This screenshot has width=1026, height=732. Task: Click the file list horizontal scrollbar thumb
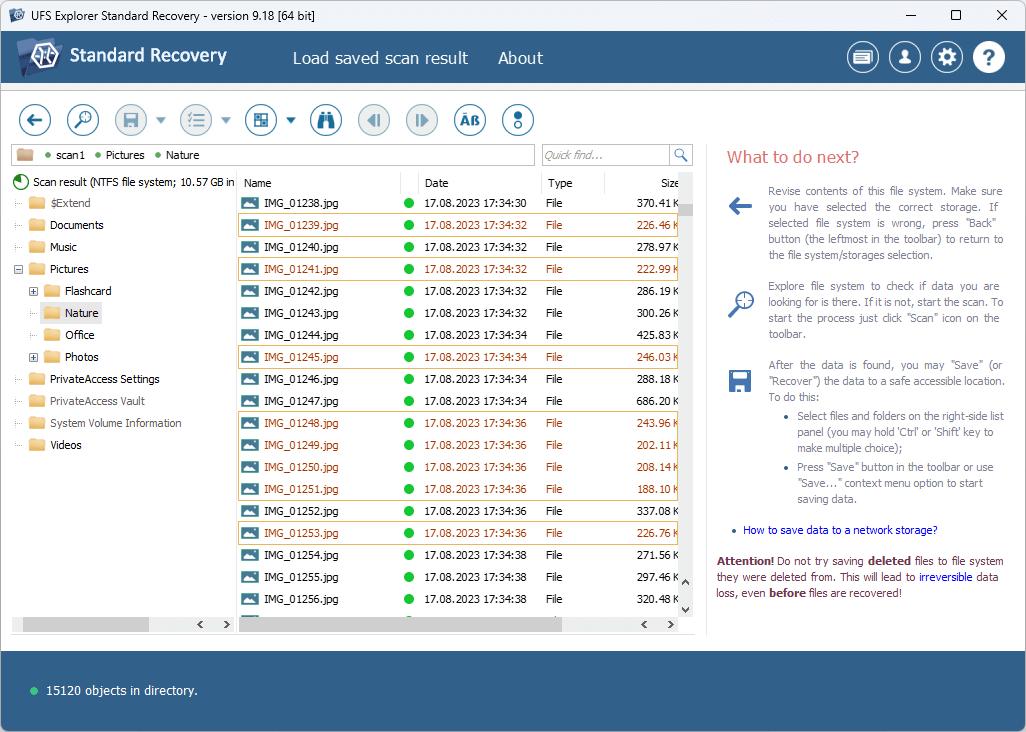[400, 625]
